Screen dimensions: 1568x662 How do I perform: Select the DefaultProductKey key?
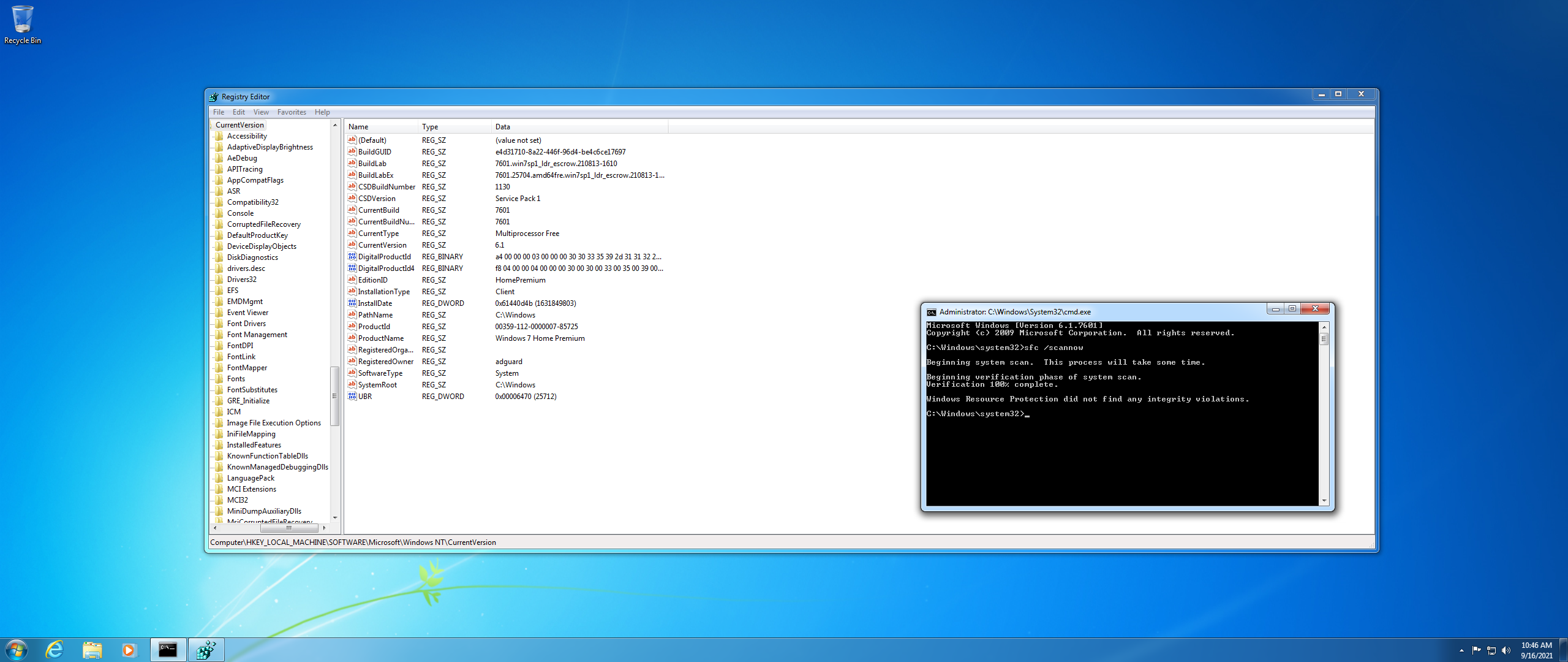click(257, 235)
